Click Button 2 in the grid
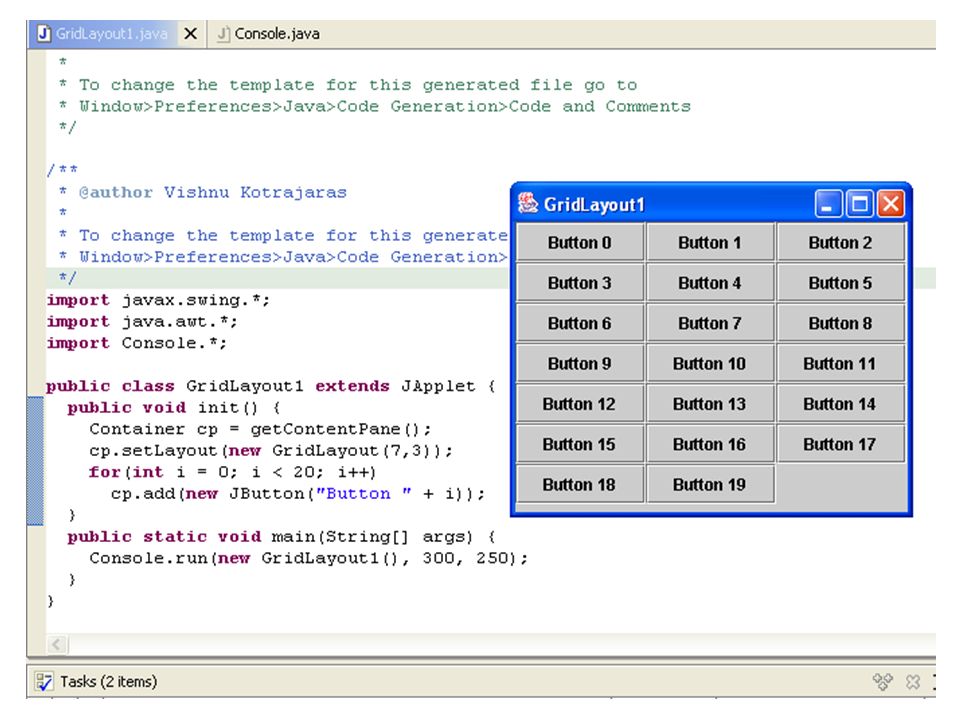 point(841,242)
